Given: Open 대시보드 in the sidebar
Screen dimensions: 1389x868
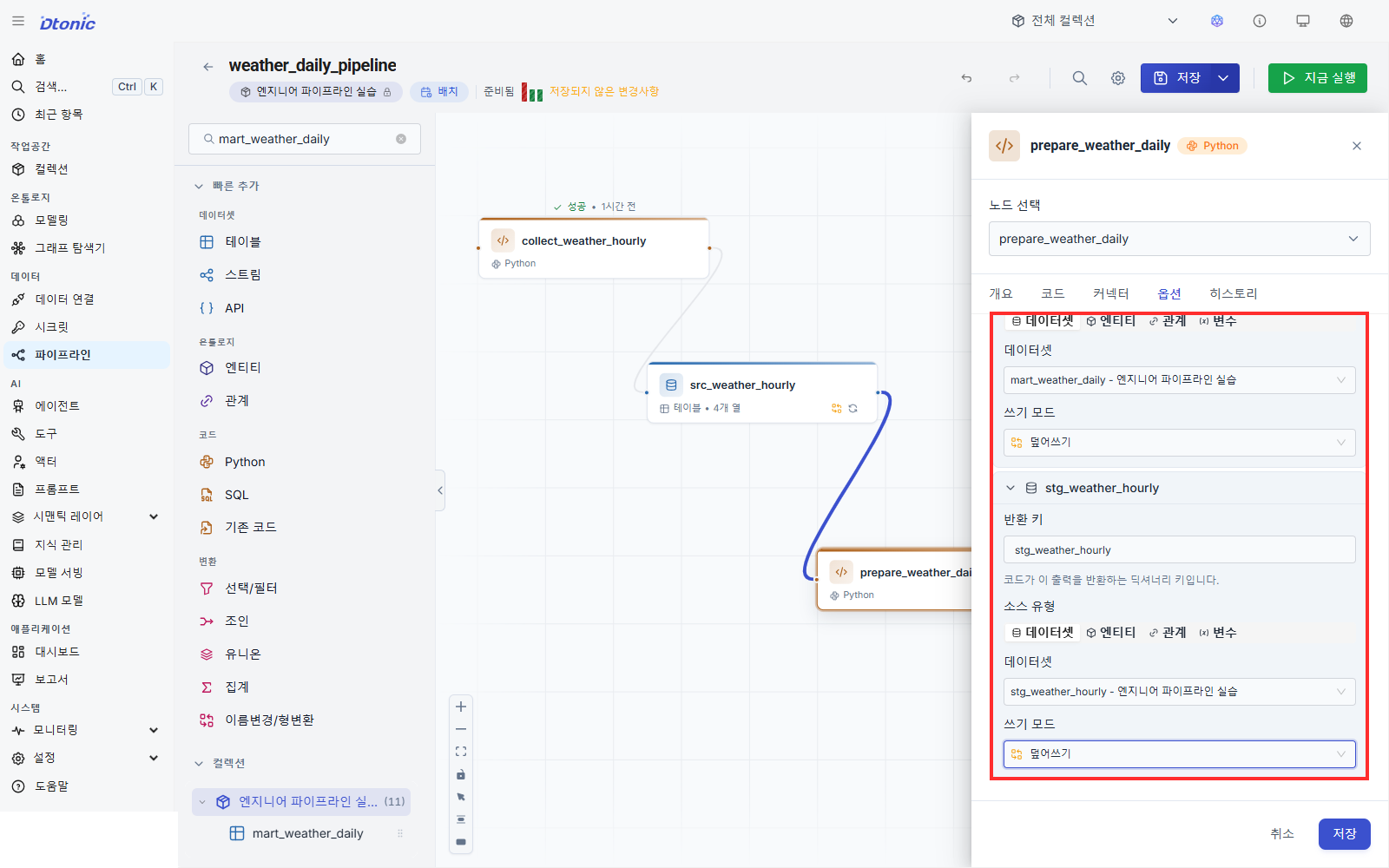Looking at the screenshot, I should (87, 652).
